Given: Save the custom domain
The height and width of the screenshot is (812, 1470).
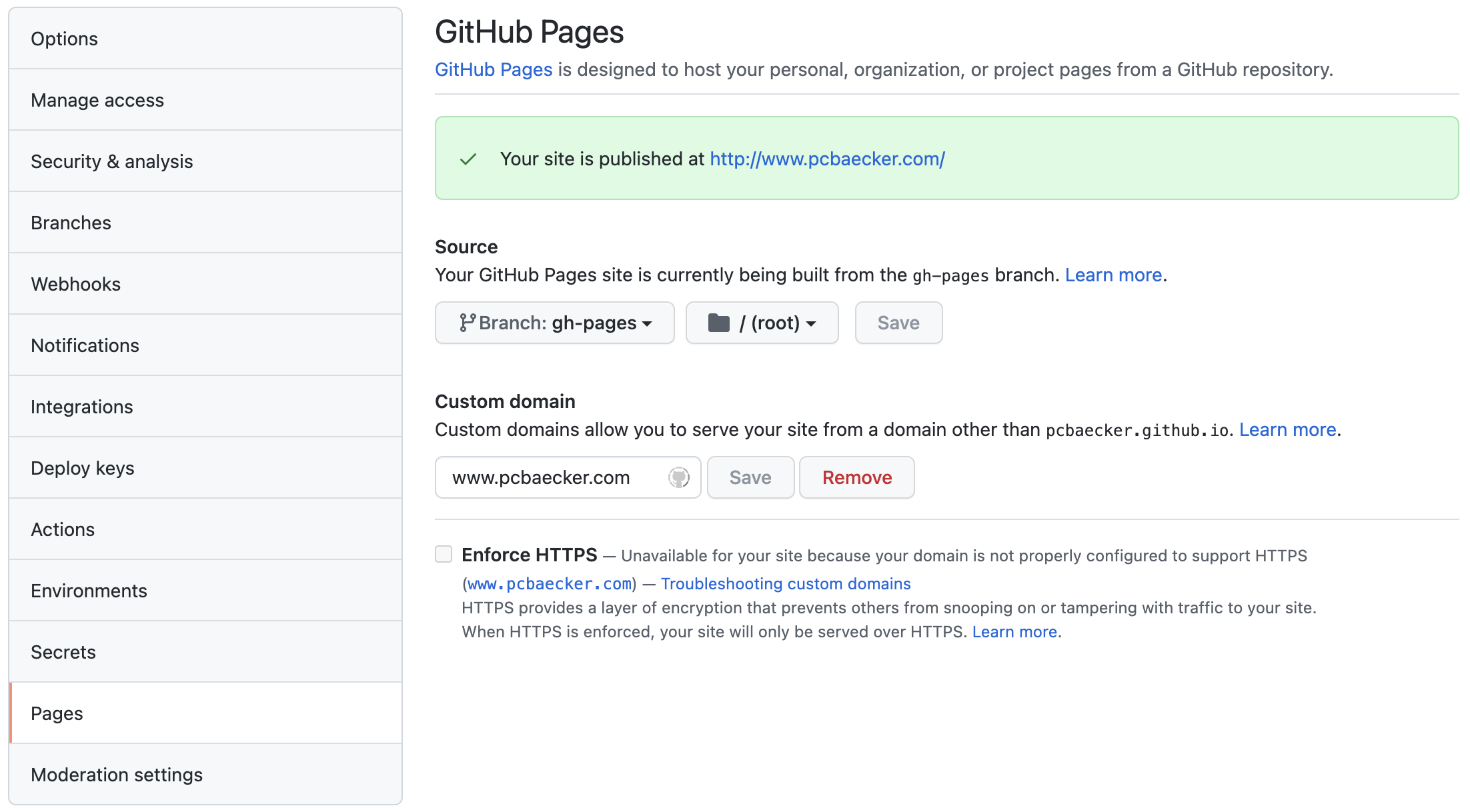Looking at the screenshot, I should pos(750,477).
